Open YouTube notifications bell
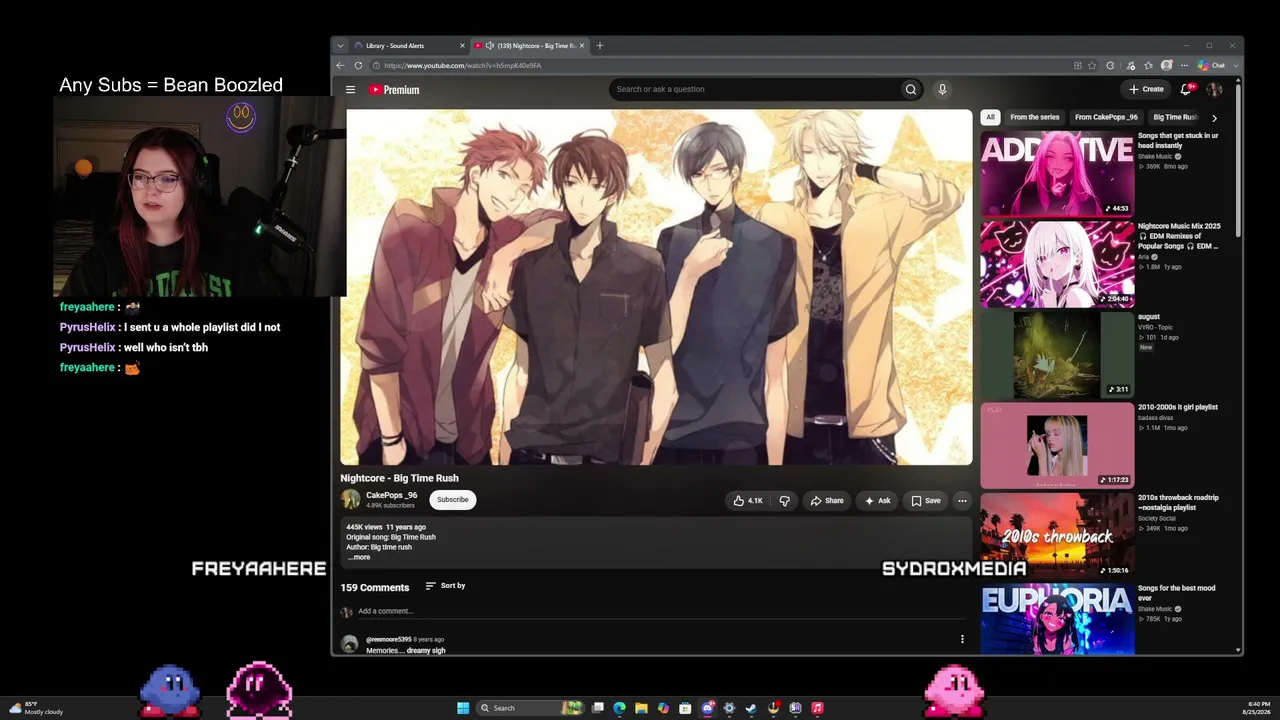Viewport: 1280px width, 720px height. (1186, 89)
